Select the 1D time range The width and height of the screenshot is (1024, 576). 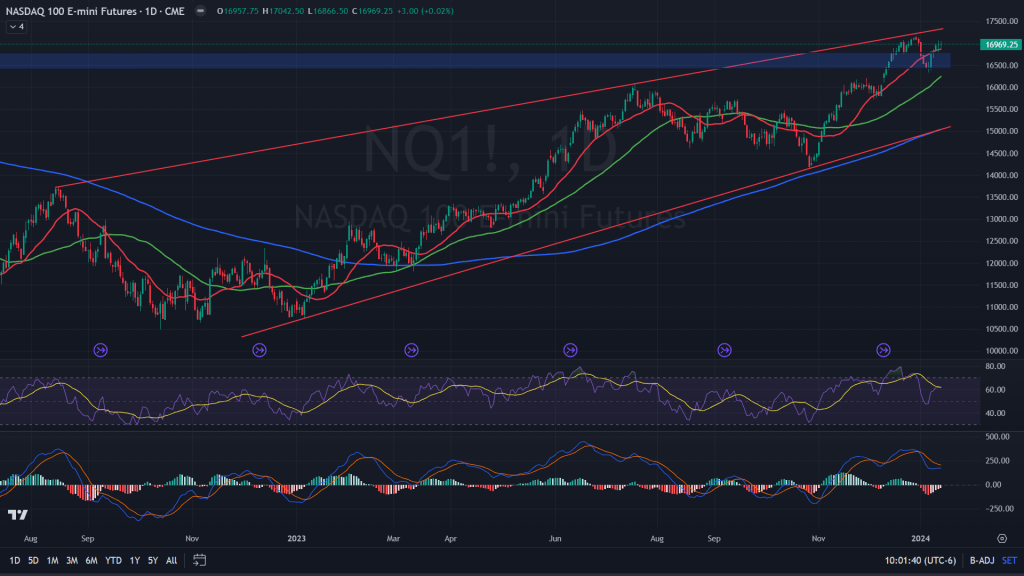coord(14,560)
